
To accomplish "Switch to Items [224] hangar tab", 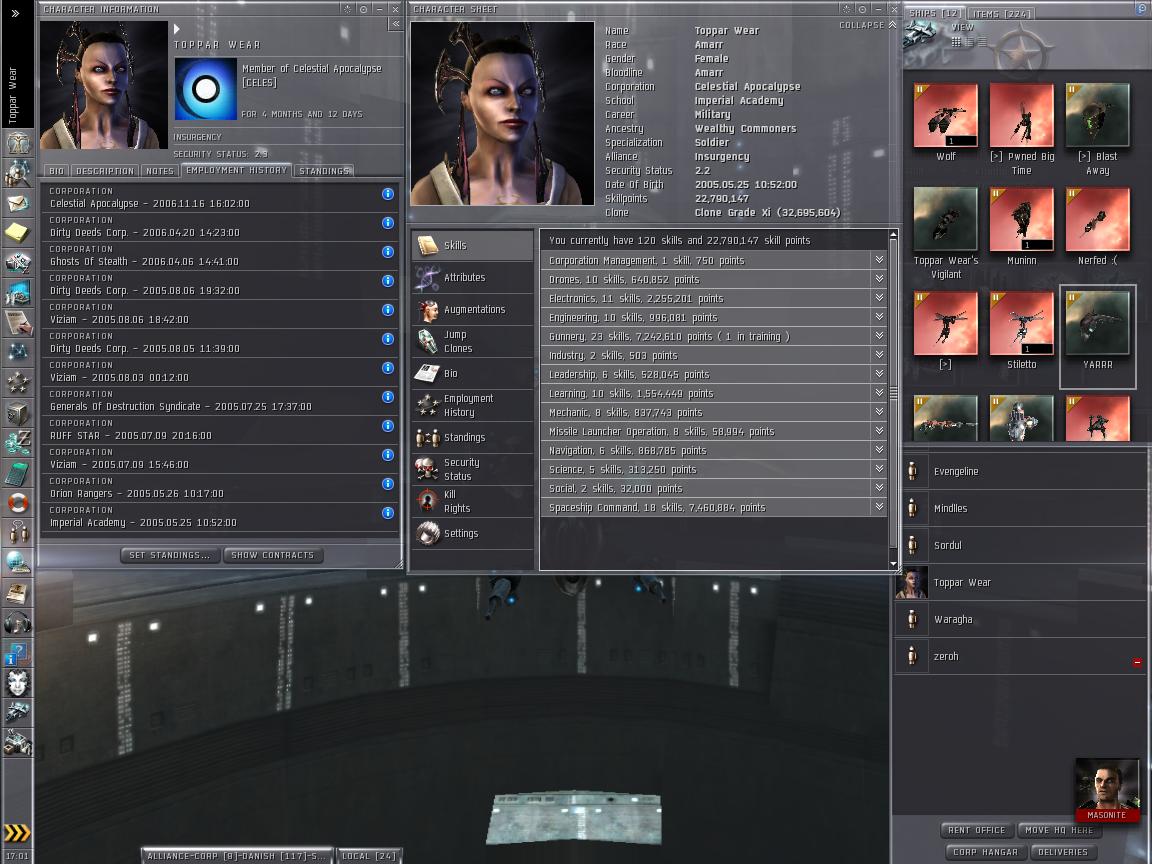I will [x=1002, y=13].
